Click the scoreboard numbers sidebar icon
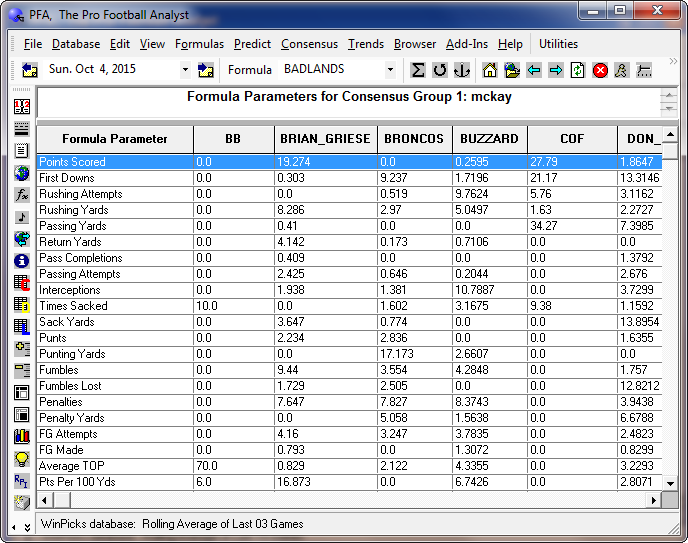Viewport: 688px width, 543px height. pos(22,107)
